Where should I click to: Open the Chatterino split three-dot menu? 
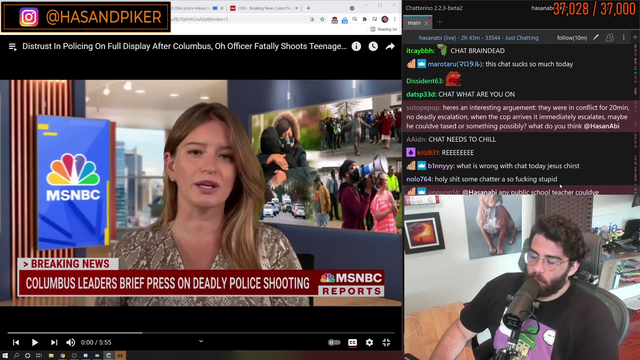[x=623, y=38]
